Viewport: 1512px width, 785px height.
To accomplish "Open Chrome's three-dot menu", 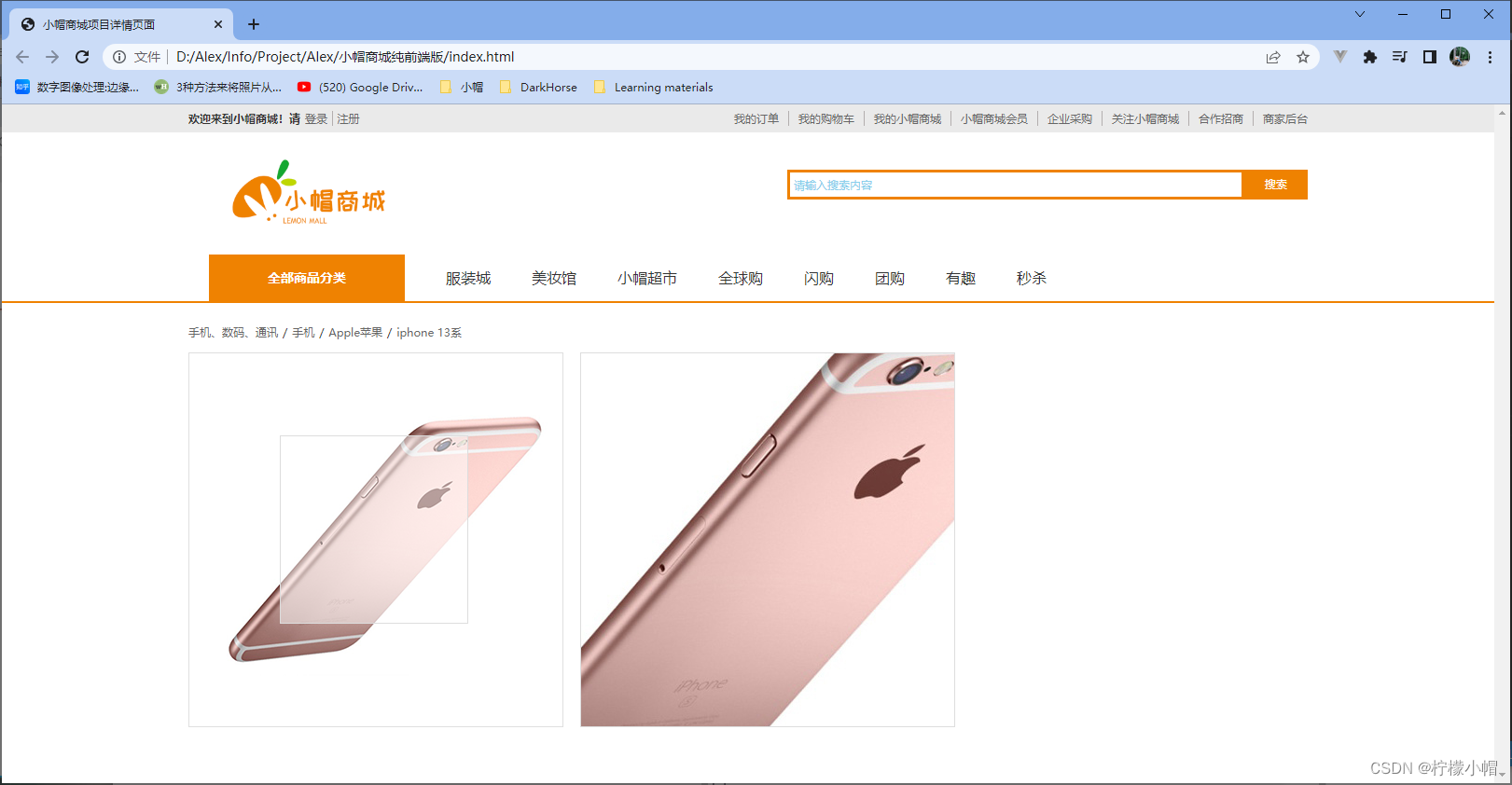I will point(1491,57).
